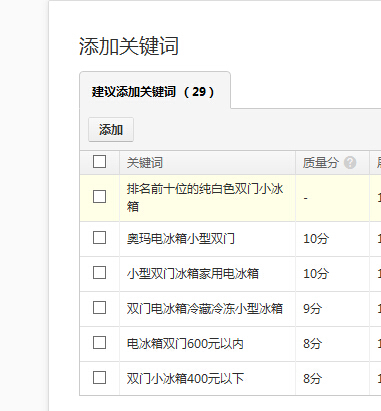Screen dimensions: 381x411
Task: Toggle the select-all checkbox in table header
Action: [99, 162]
